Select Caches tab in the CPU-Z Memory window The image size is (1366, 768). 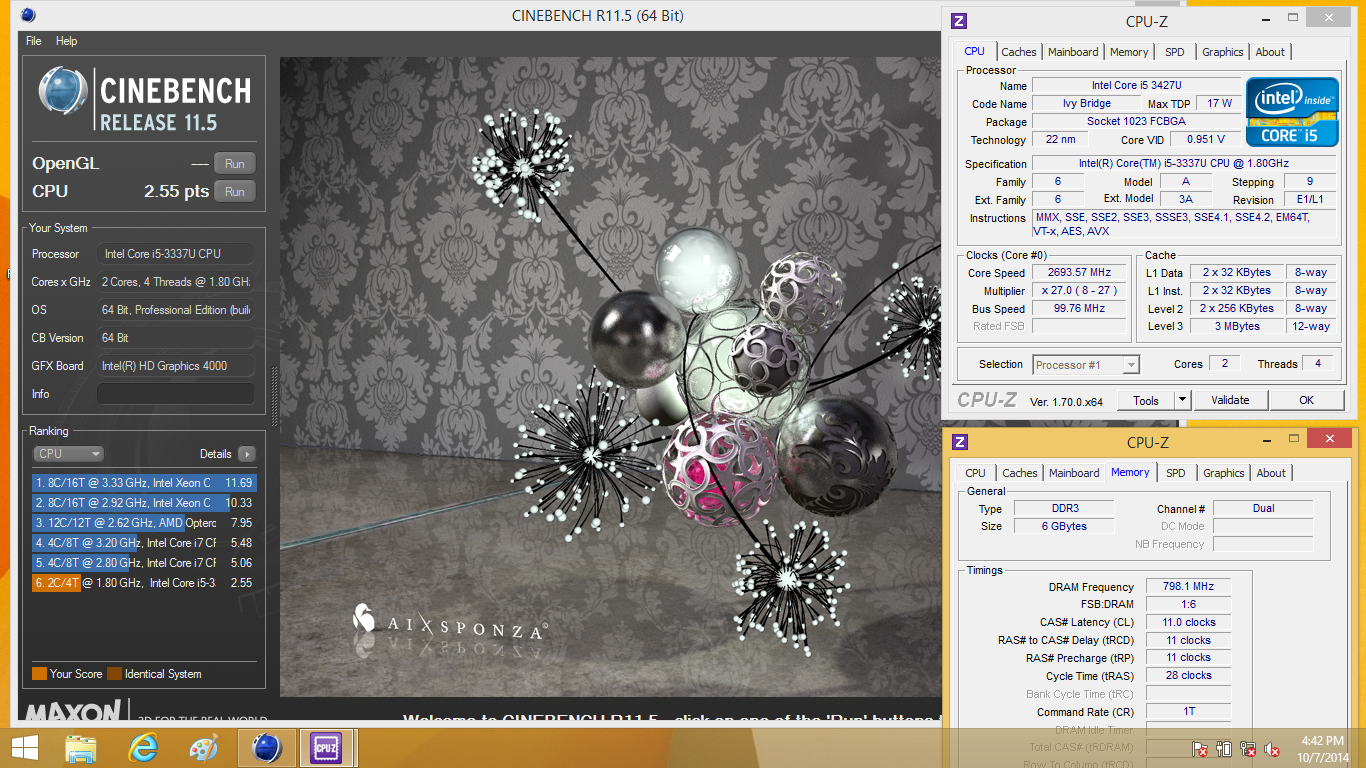click(1020, 473)
